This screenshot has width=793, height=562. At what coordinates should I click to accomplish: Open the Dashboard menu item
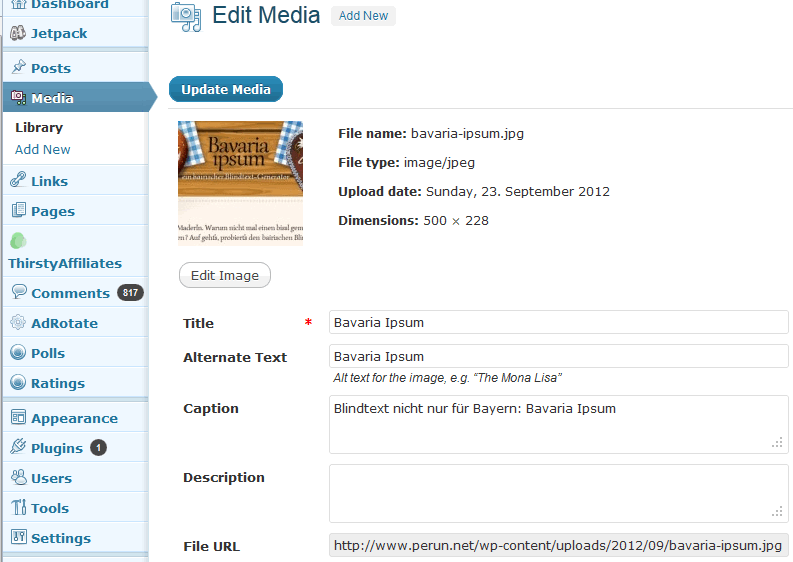pos(70,5)
